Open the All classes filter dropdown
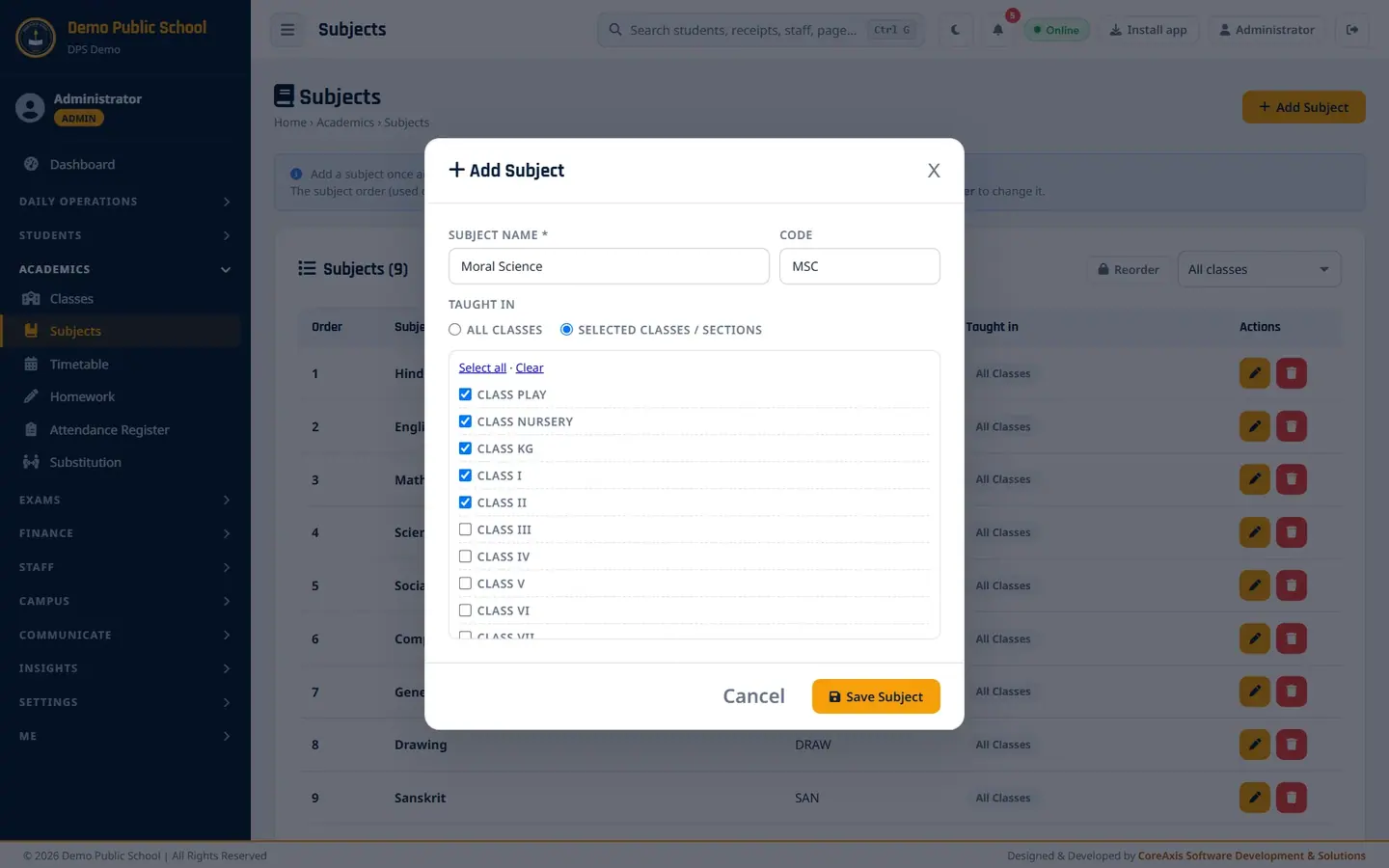Screen dimensions: 1389x868 pos(1259,270)
